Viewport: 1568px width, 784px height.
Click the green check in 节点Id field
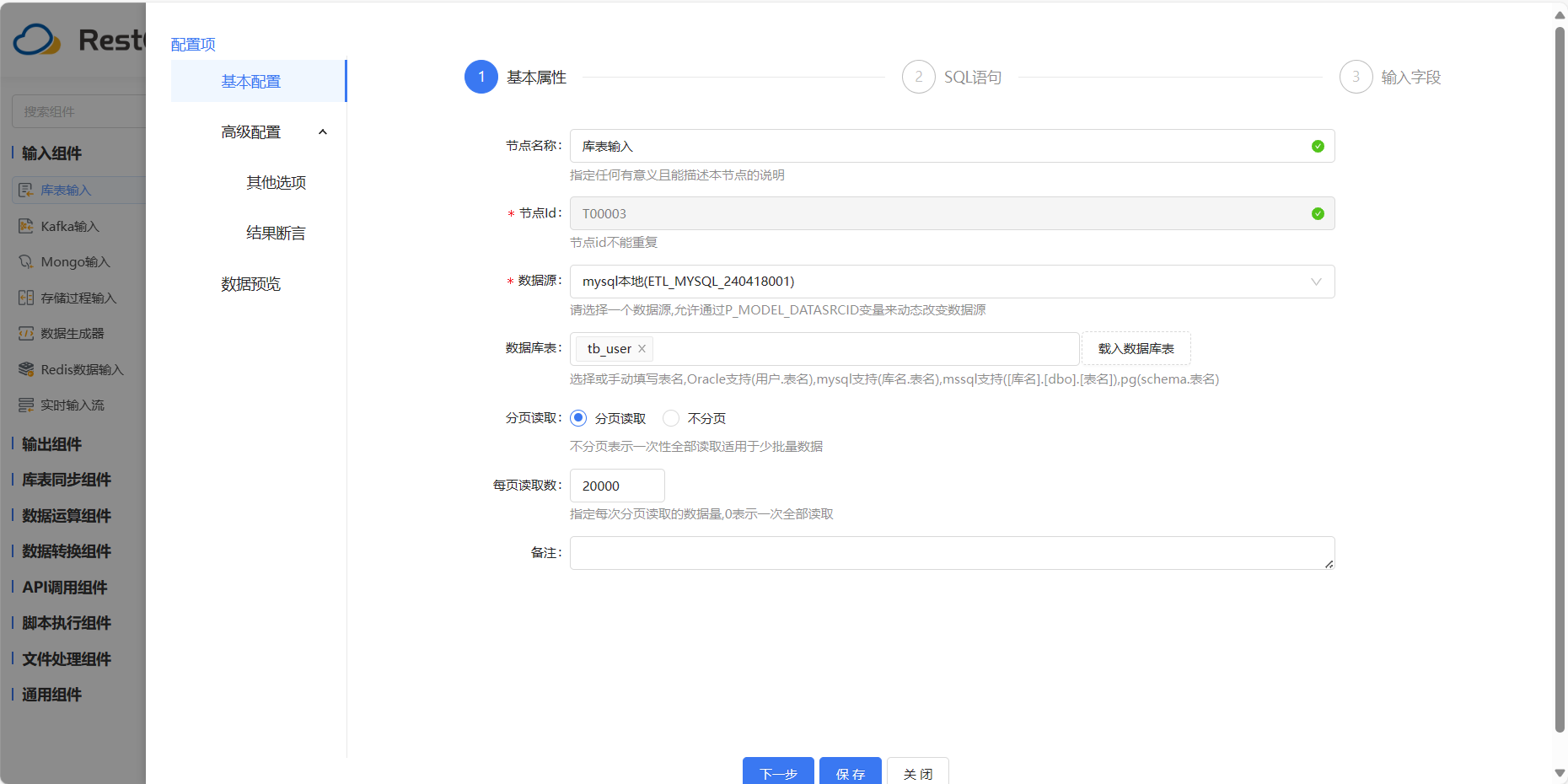1318,214
